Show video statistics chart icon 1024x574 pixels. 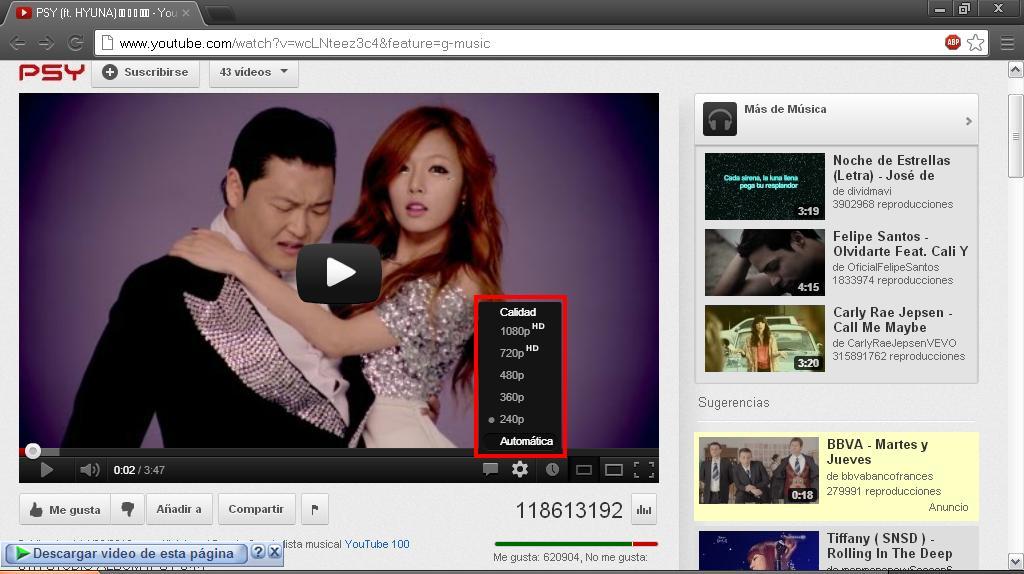[x=644, y=509]
